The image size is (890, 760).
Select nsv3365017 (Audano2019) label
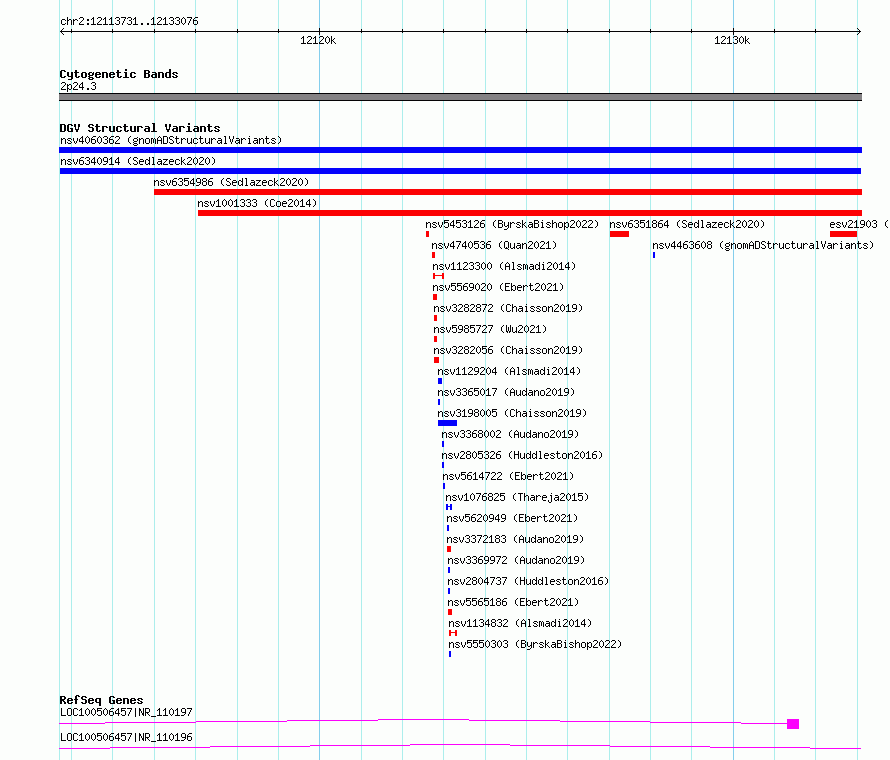point(506,392)
